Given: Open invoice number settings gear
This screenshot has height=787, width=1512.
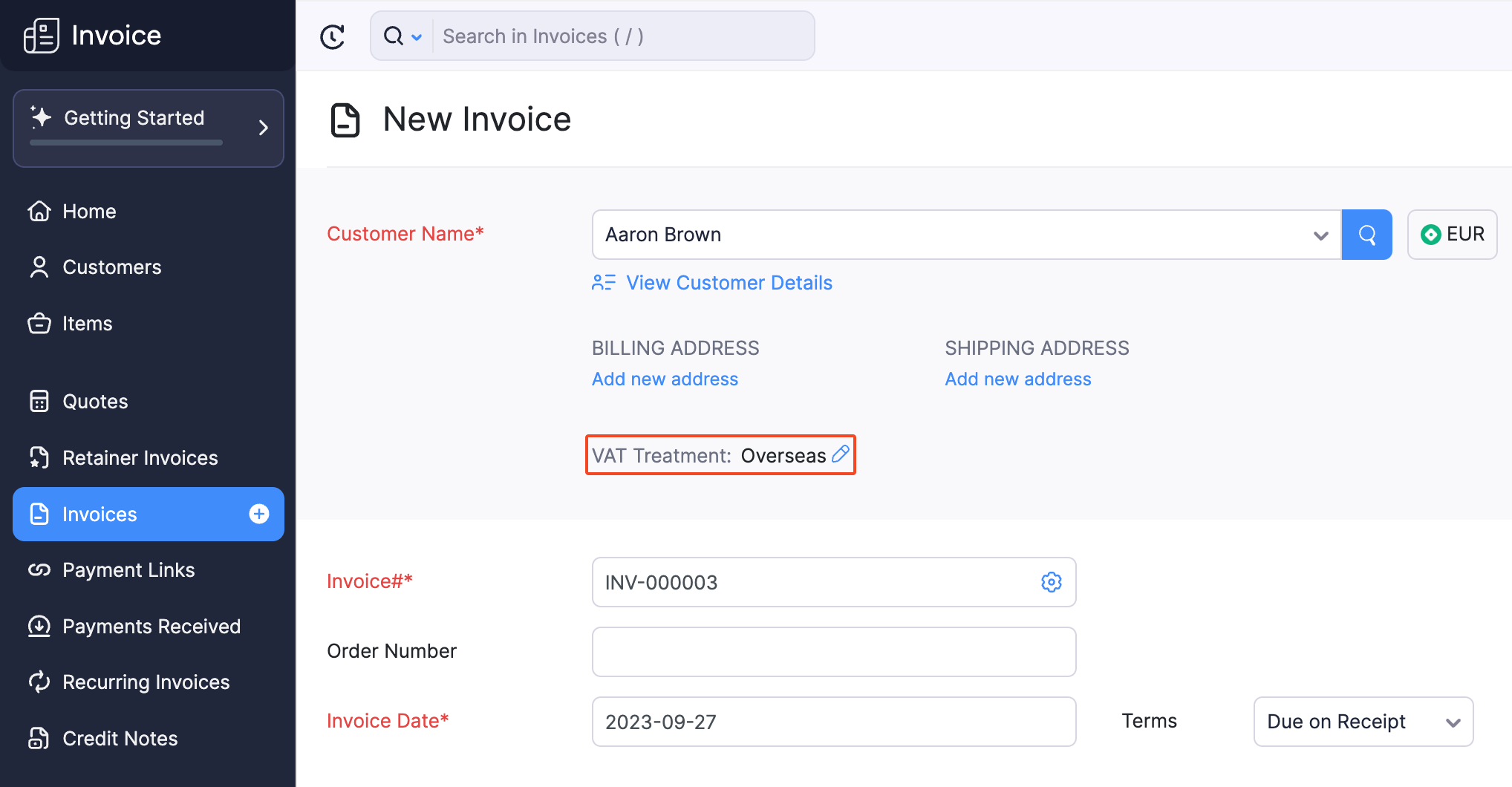Looking at the screenshot, I should [x=1051, y=582].
